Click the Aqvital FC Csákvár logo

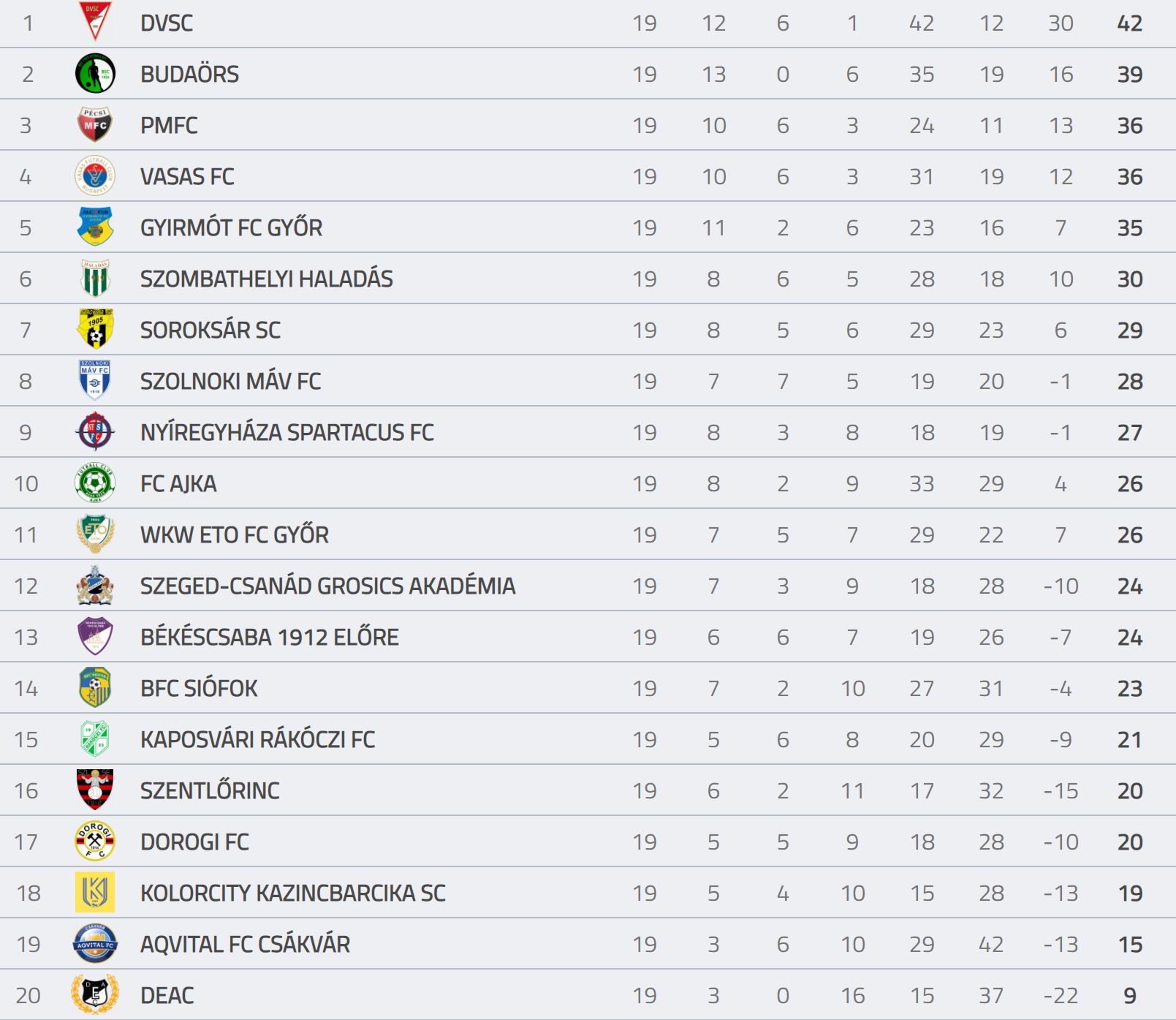[95, 943]
